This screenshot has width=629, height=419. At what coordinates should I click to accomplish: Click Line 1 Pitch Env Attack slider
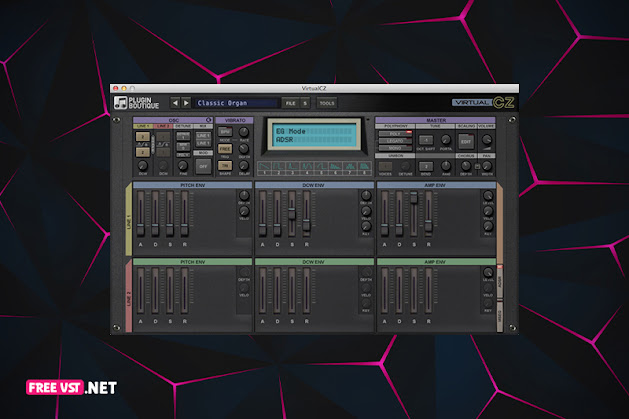click(x=140, y=213)
